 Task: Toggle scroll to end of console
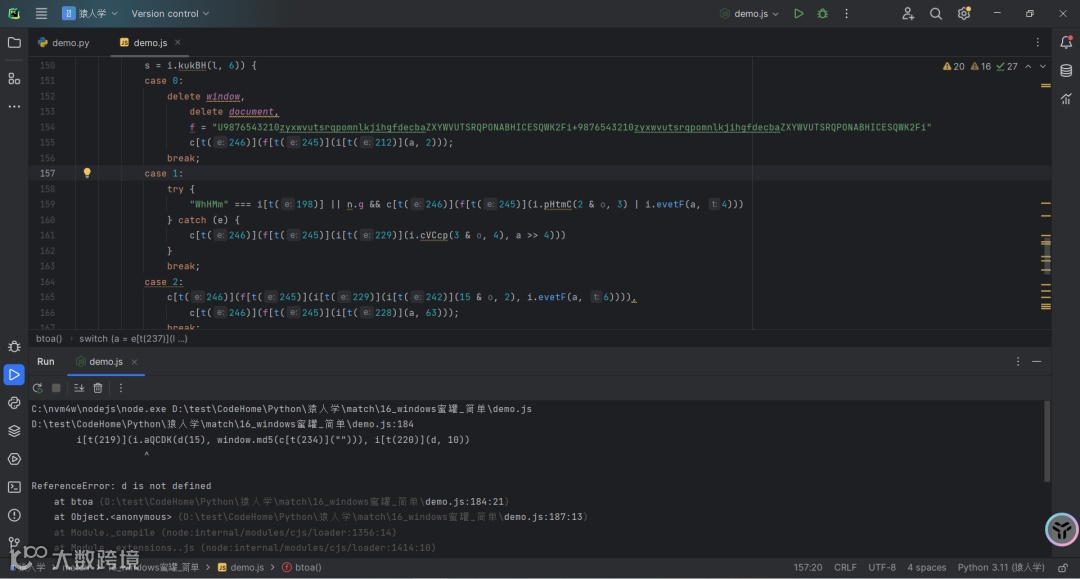(x=79, y=388)
